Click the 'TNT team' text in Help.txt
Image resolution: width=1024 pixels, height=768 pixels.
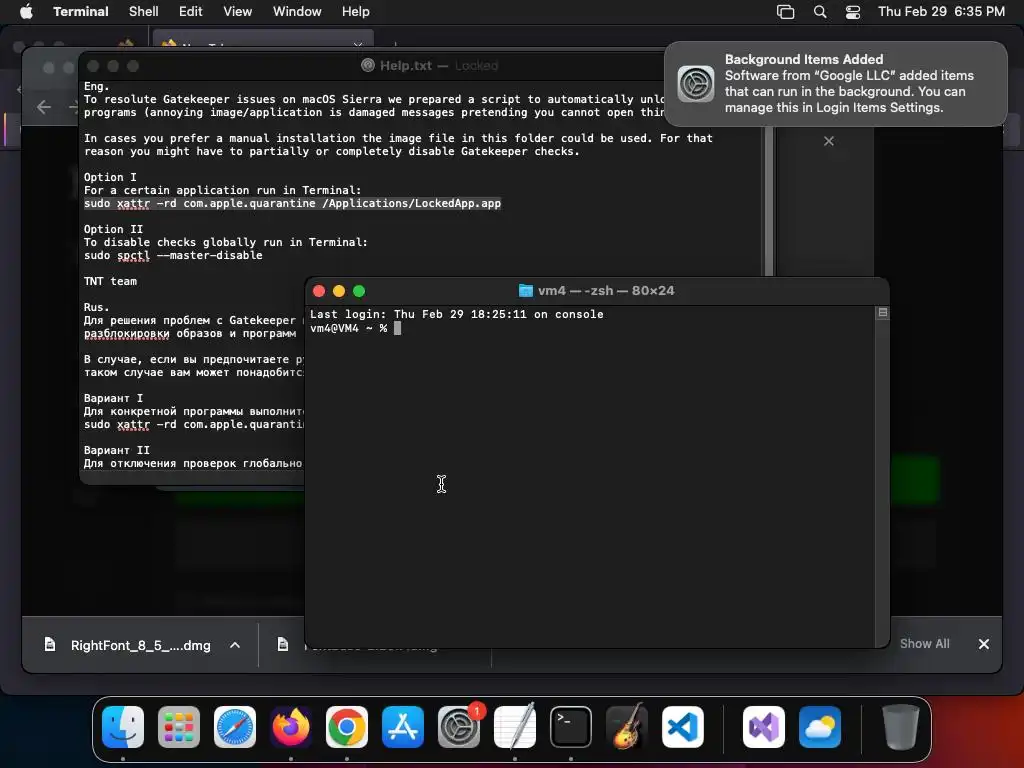pos(110,281)
